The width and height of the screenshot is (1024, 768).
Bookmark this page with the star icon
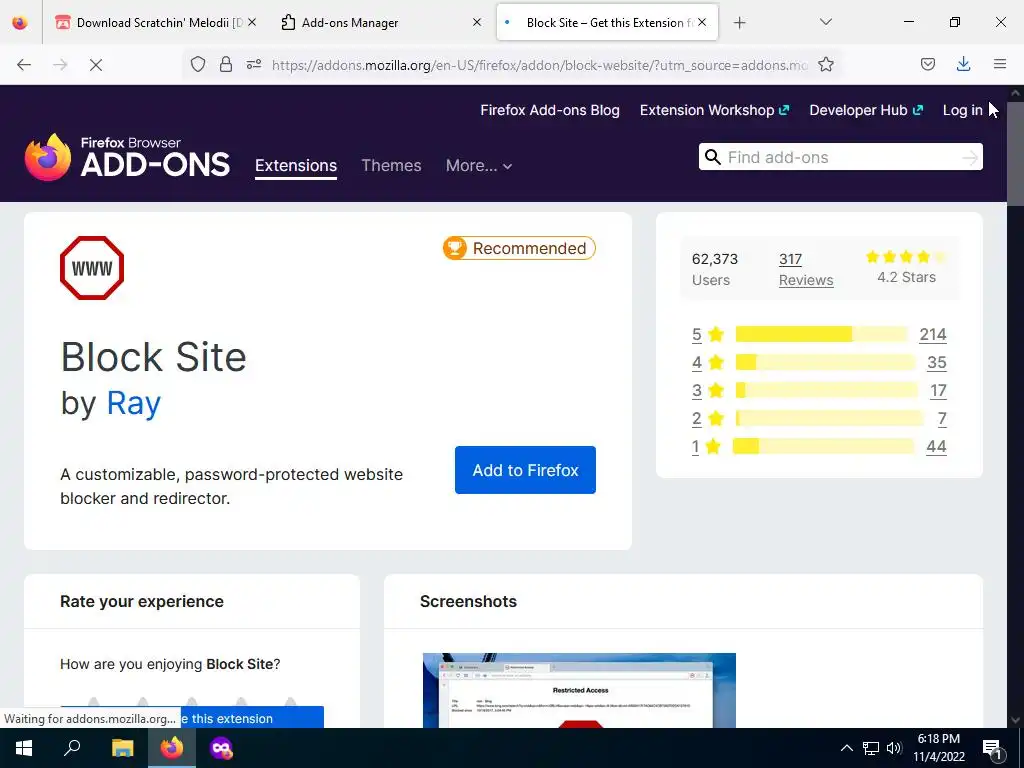826,64
